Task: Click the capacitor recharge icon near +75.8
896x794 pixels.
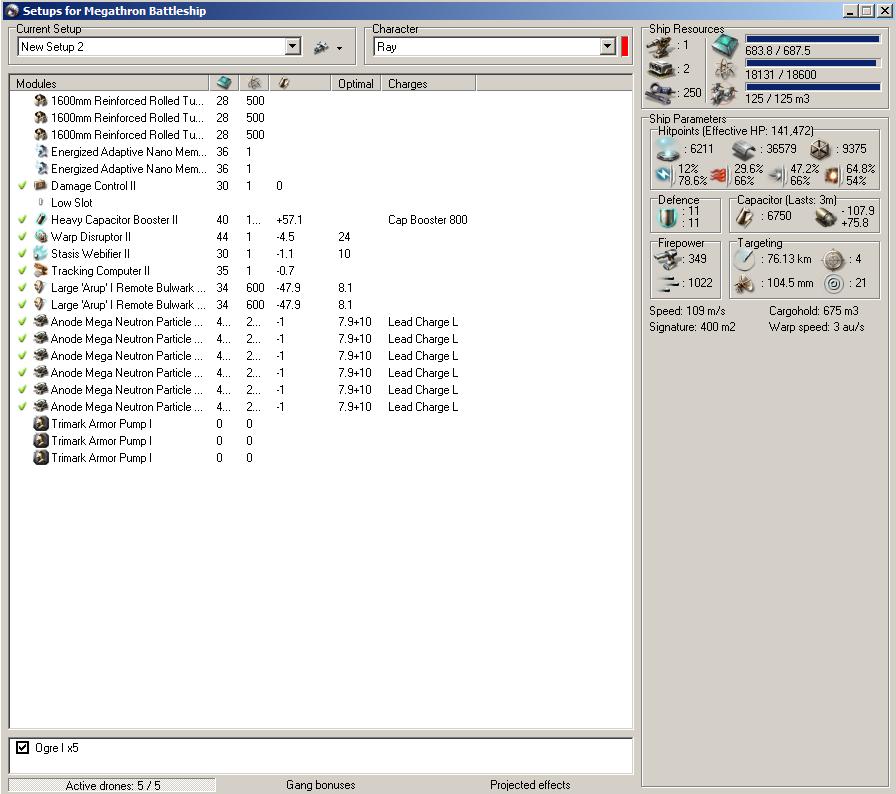Action: (825, 217)
